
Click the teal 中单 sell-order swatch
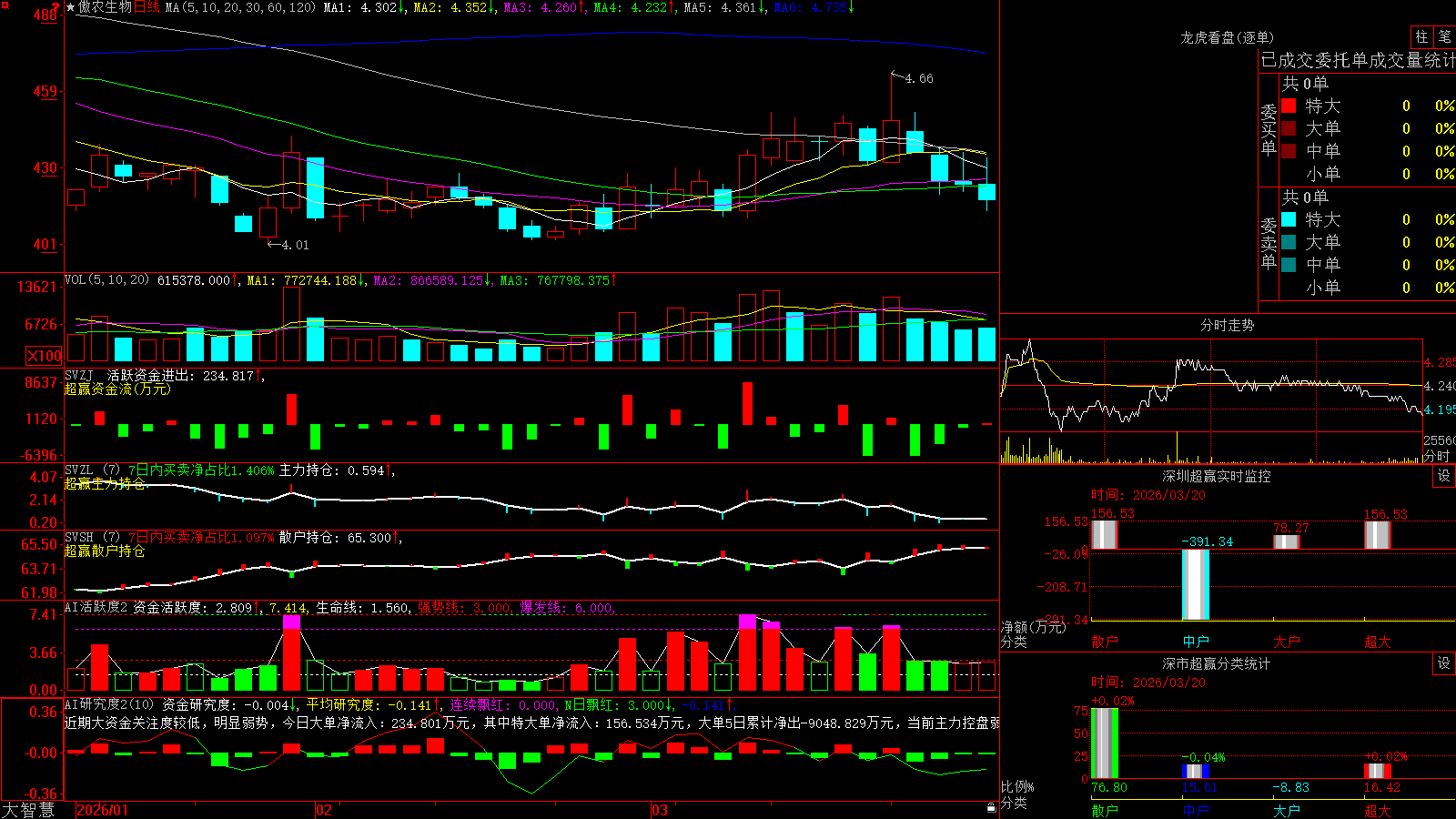(x=1289, y=265)
